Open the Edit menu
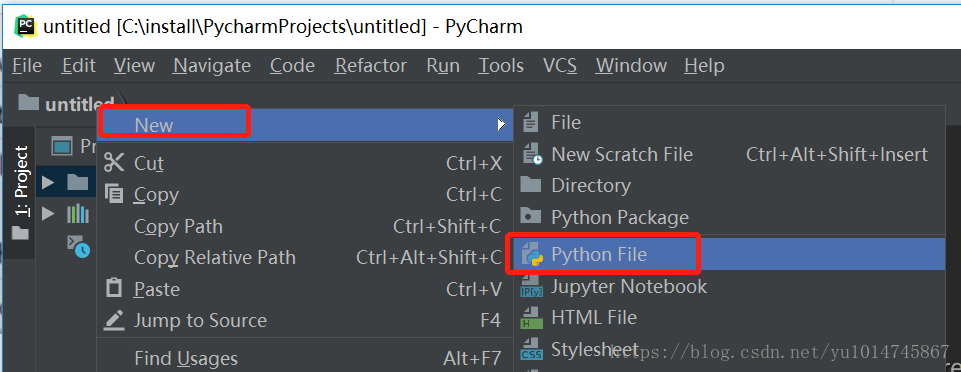Image resolution: width=961 pixels, height=372 pixels. coord(78,66)
